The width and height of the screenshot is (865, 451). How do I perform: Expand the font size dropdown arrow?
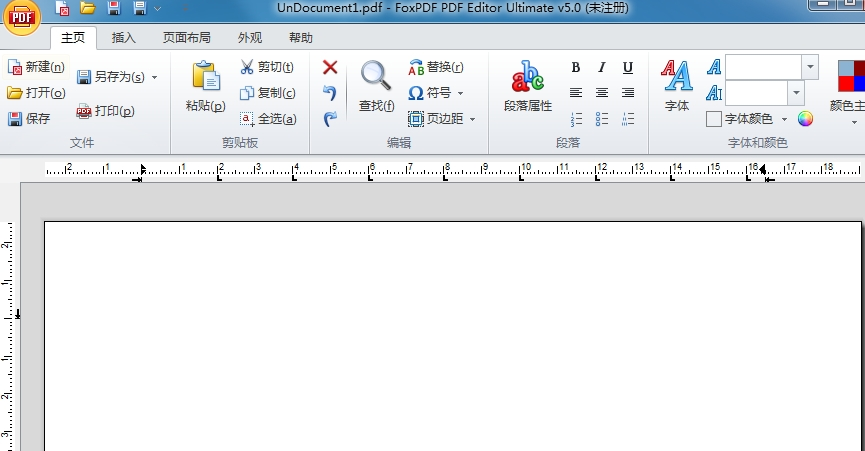pyautogui.click(x=795, y=93)
